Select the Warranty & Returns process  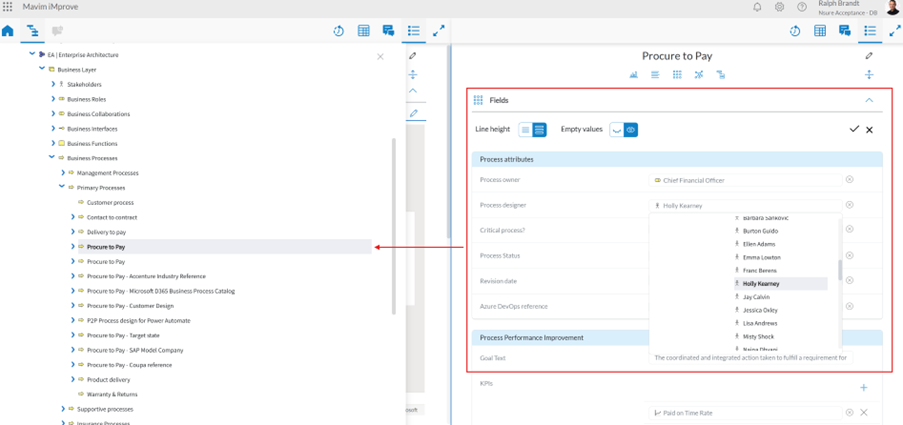112,394
